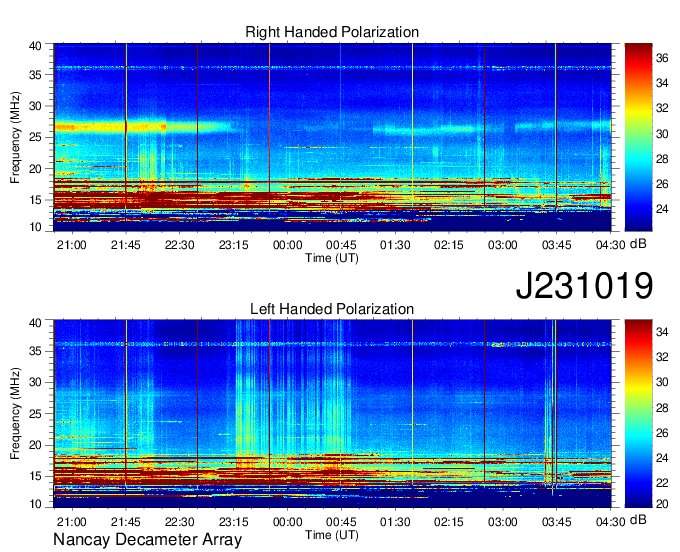Click the 24 dB label on top color bar
680x552 pixels.
coord(662,209)
